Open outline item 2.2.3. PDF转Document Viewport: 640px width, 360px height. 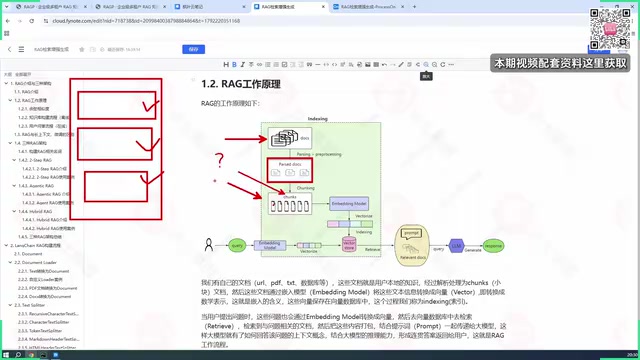[x=47, y=288]
